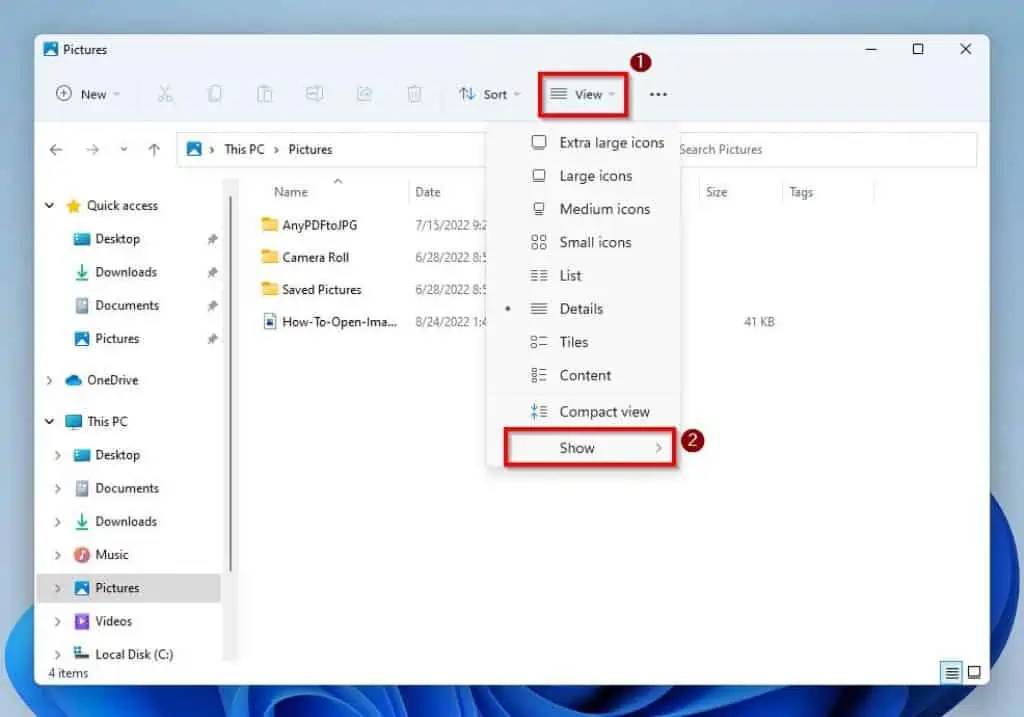Click the Search Pictures field
Viewport: 1024px width, 717px height.
coord(827,150)
